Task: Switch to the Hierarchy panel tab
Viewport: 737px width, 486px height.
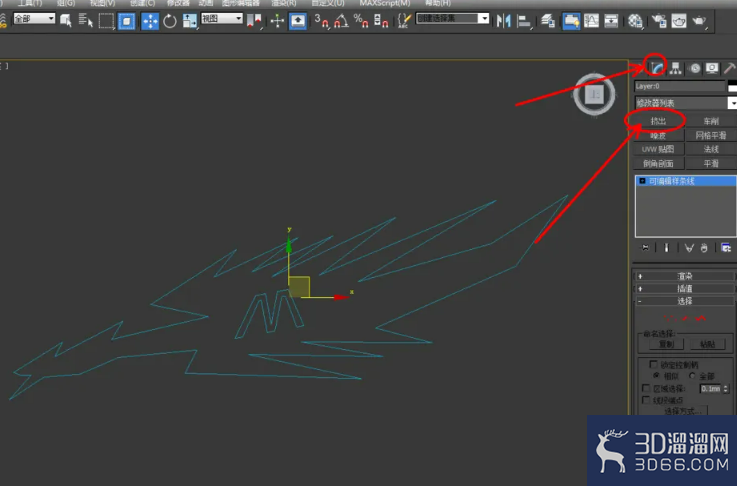Action: click(676, 68)
